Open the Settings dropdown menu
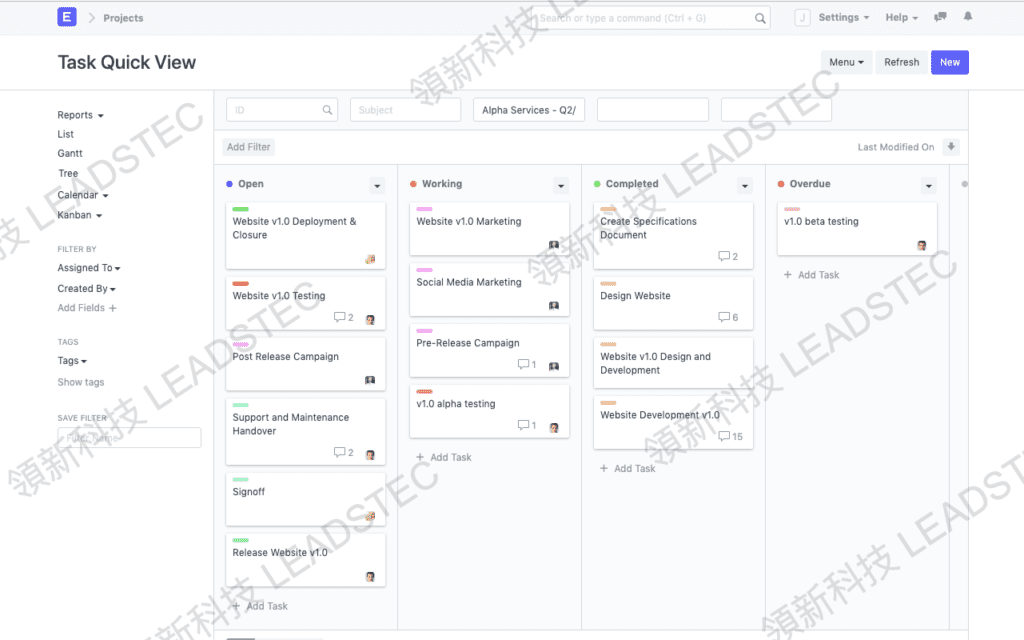1024x640 pixels. click(837, 17)
